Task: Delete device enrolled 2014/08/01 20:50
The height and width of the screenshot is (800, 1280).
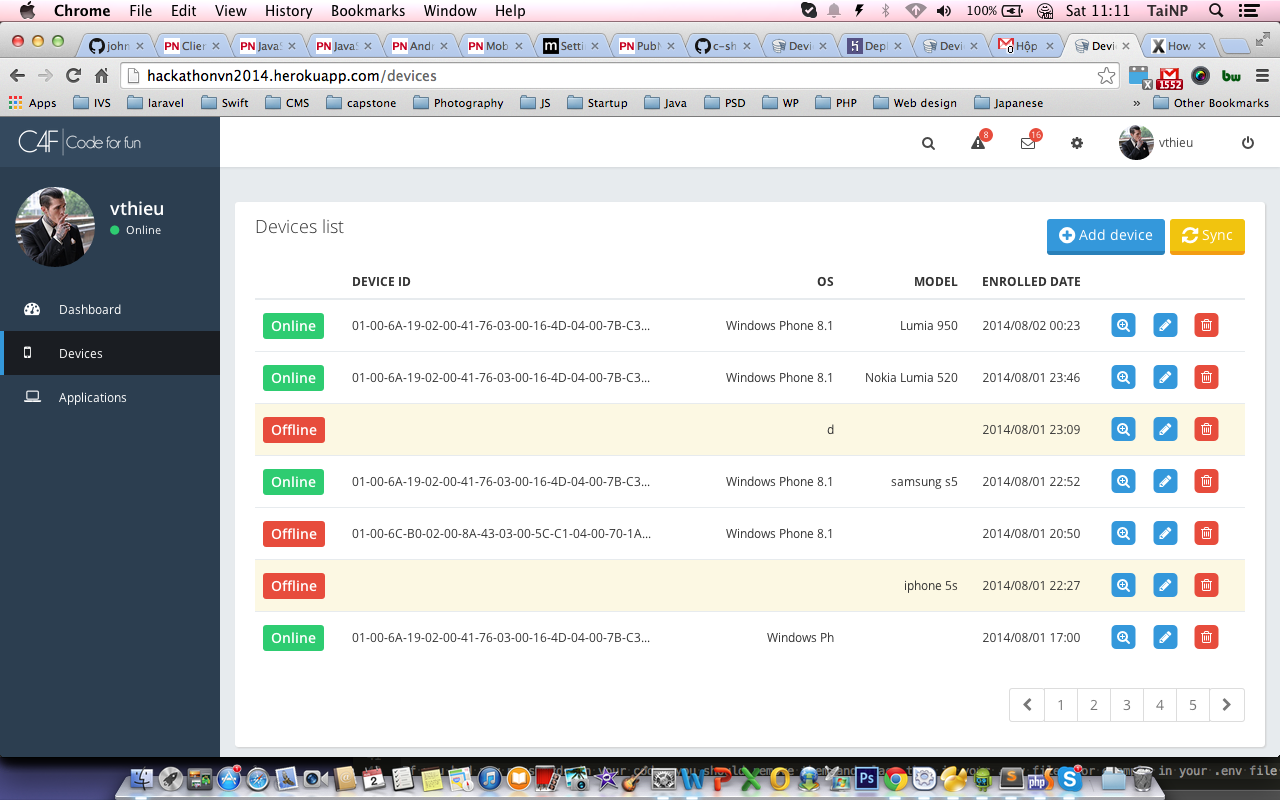Action: point(1206,533)
